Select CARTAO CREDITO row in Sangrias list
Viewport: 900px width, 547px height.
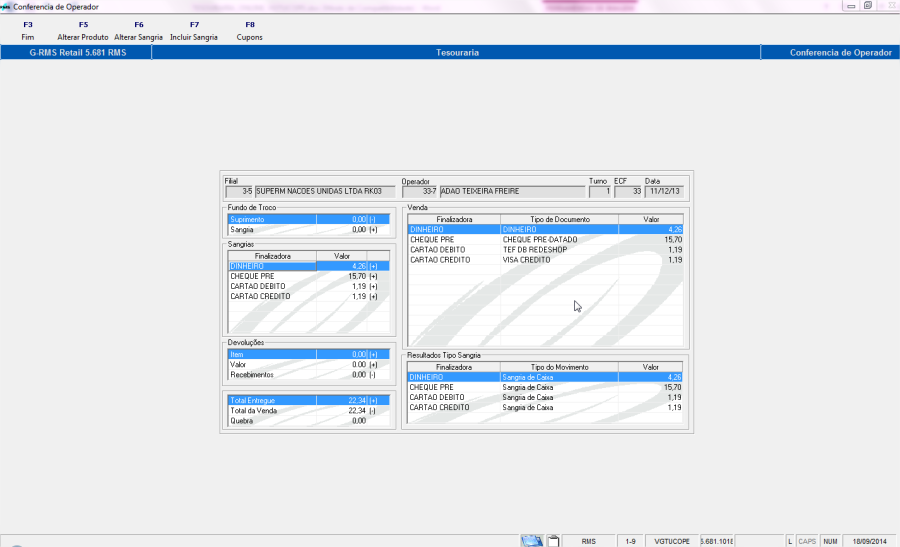(309, 297)
